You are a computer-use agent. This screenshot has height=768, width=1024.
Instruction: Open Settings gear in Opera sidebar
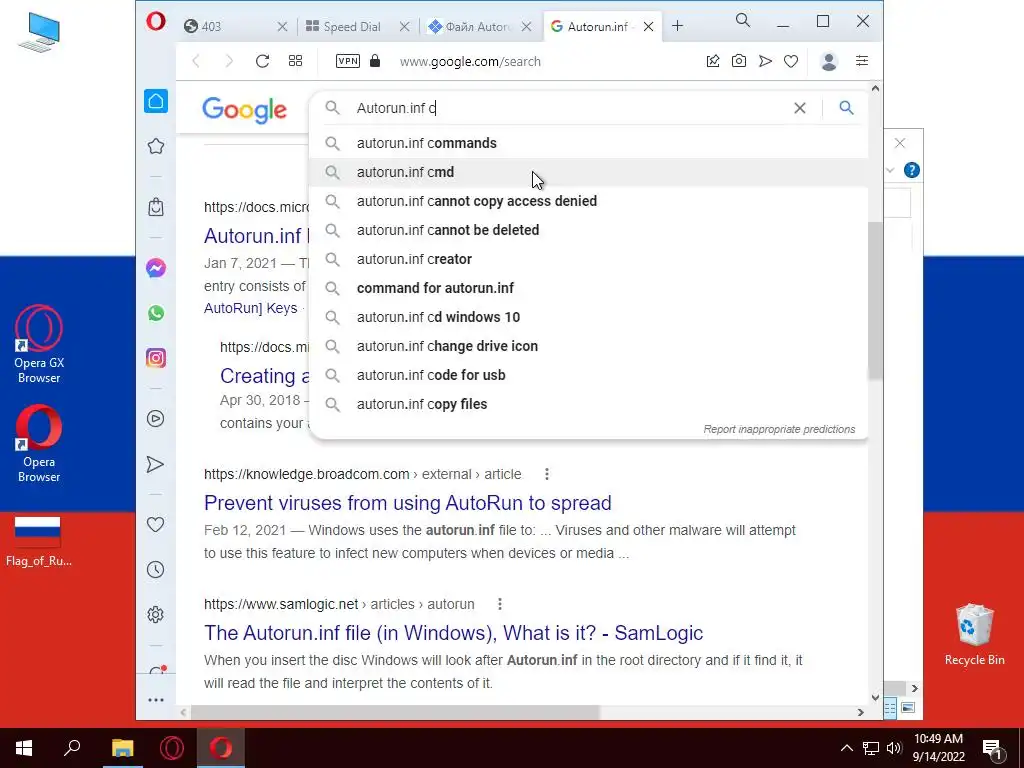click(155, 615)
